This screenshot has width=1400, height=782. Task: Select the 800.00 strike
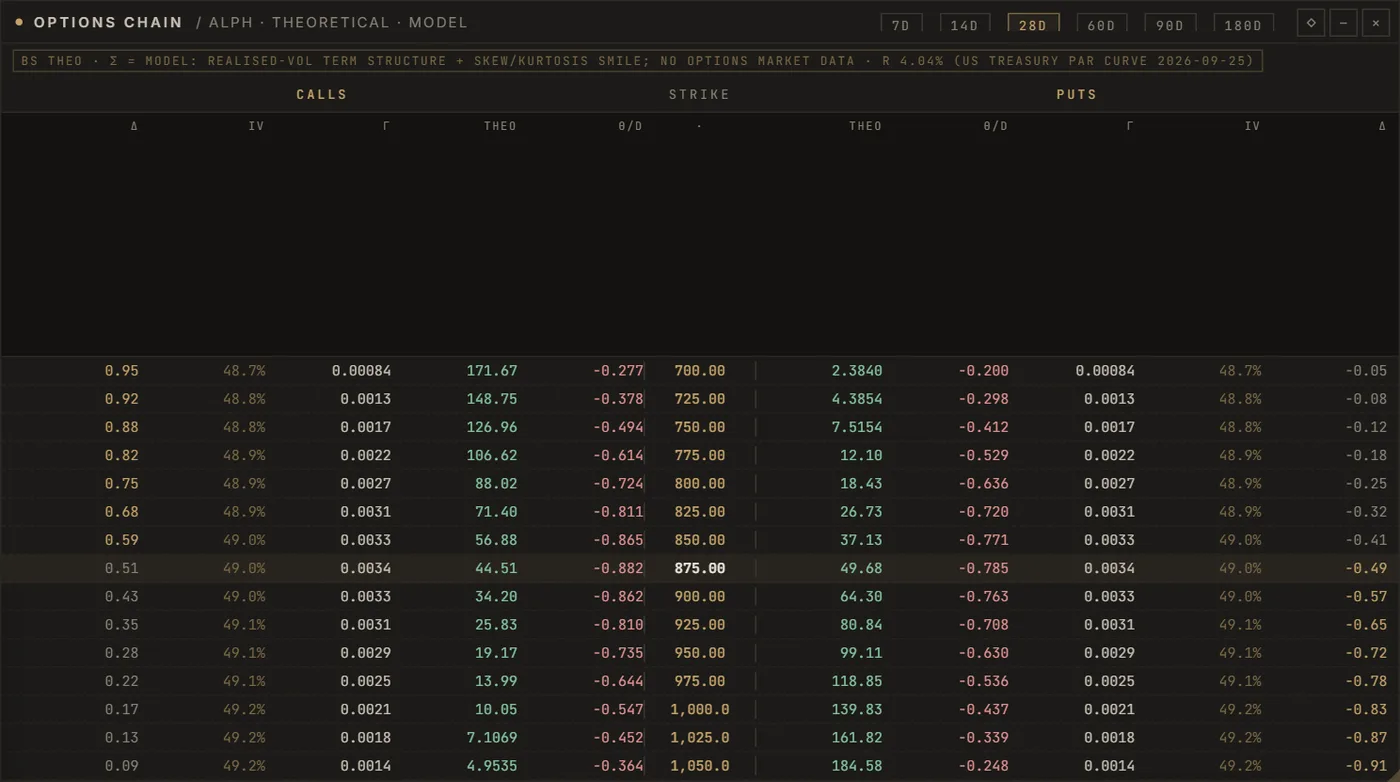(x=700, y=483)
